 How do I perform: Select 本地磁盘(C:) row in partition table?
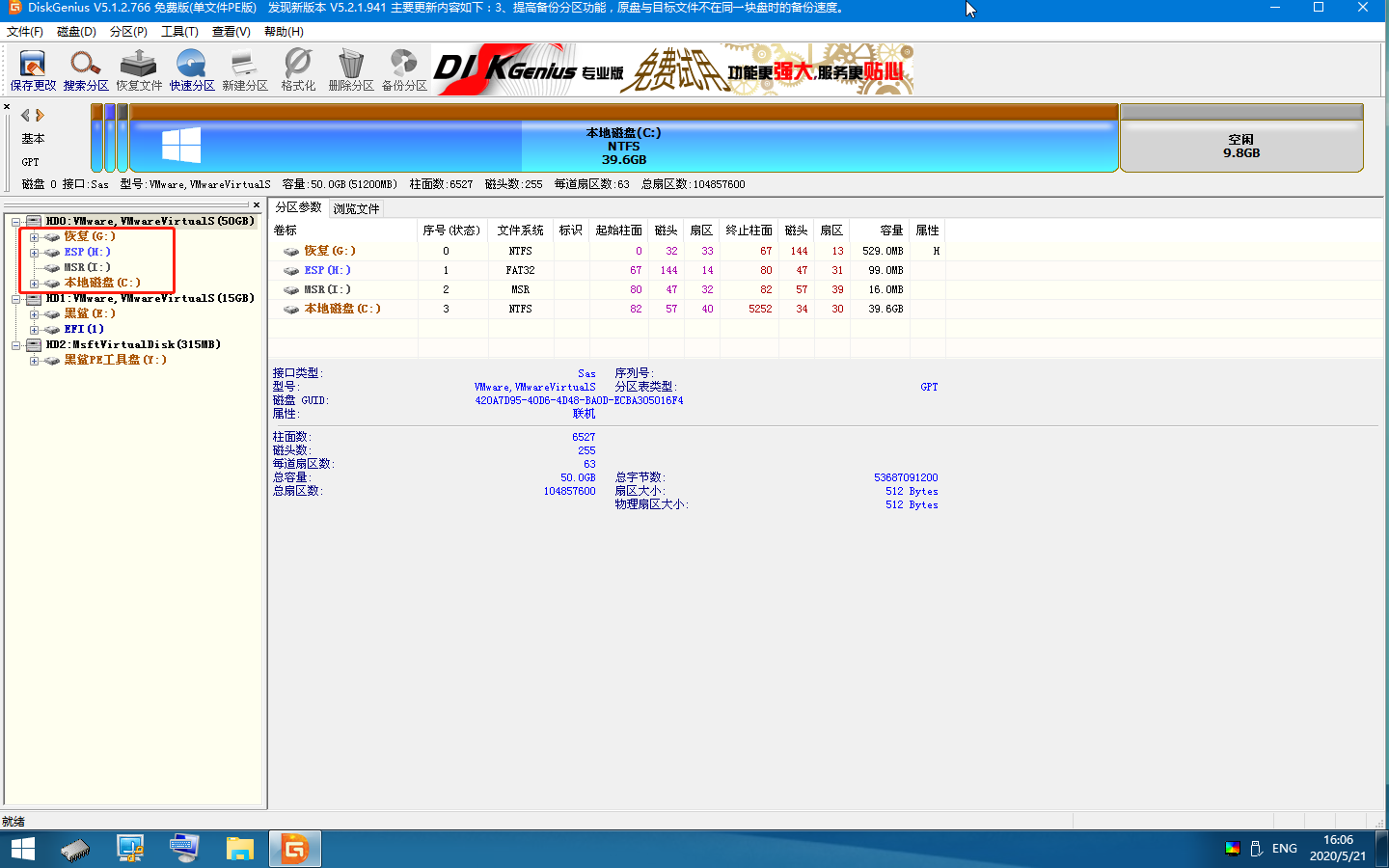(x=608, y=309)
